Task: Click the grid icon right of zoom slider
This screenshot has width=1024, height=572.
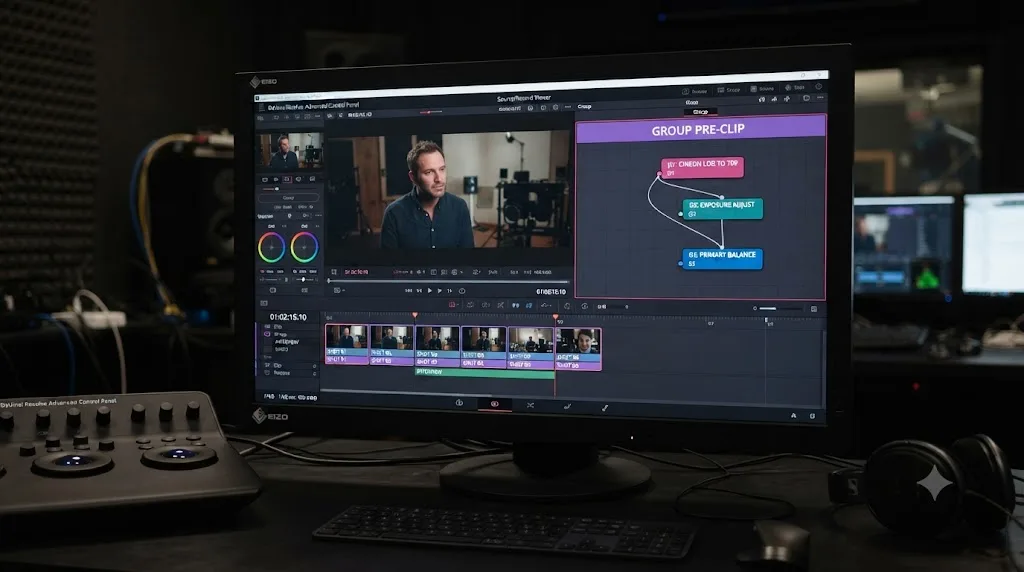Action: 814,309
